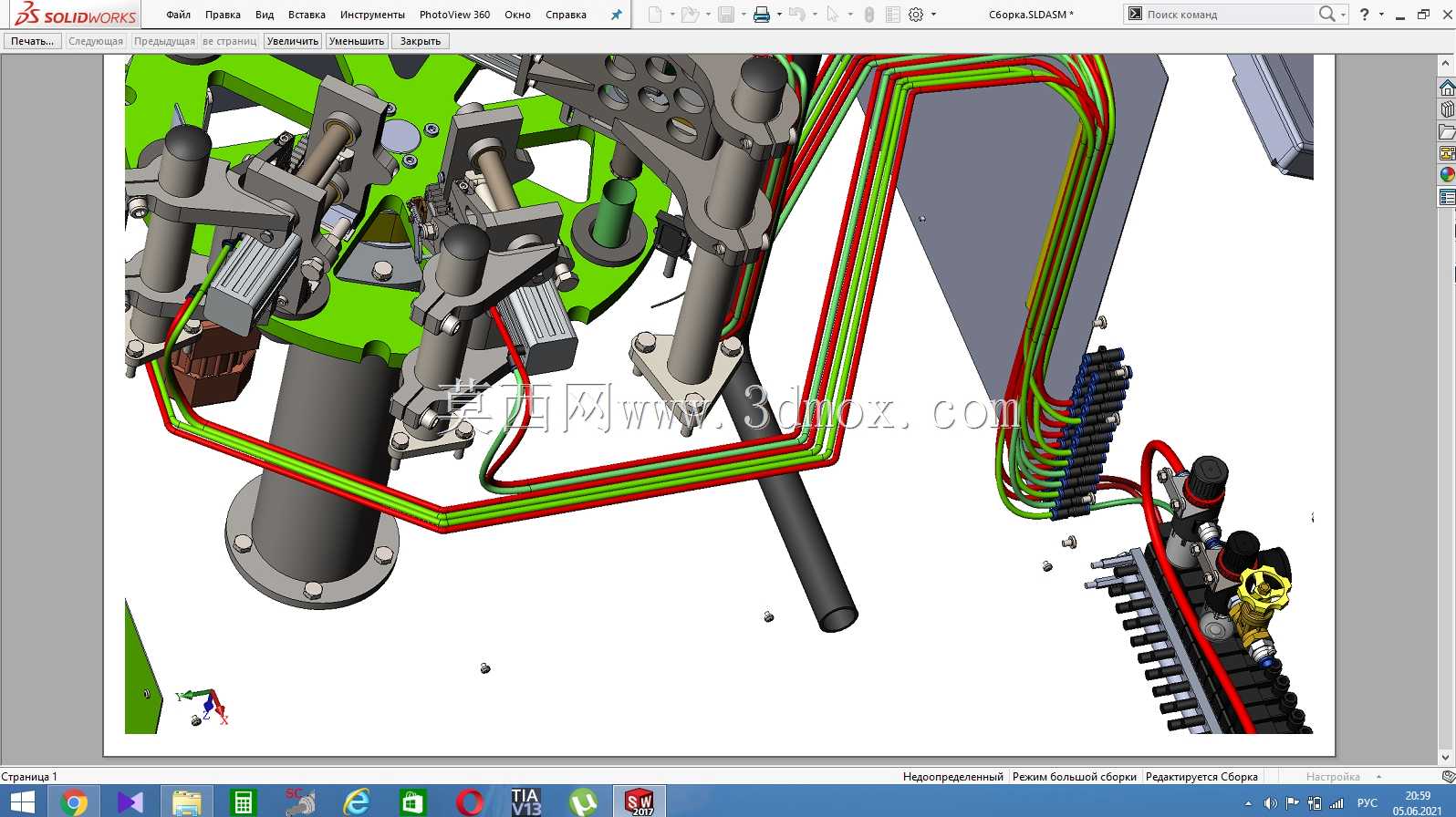Click Недоопределенный status text
This screenshot has height=817, width=1456.
click(x=952, y=777)
